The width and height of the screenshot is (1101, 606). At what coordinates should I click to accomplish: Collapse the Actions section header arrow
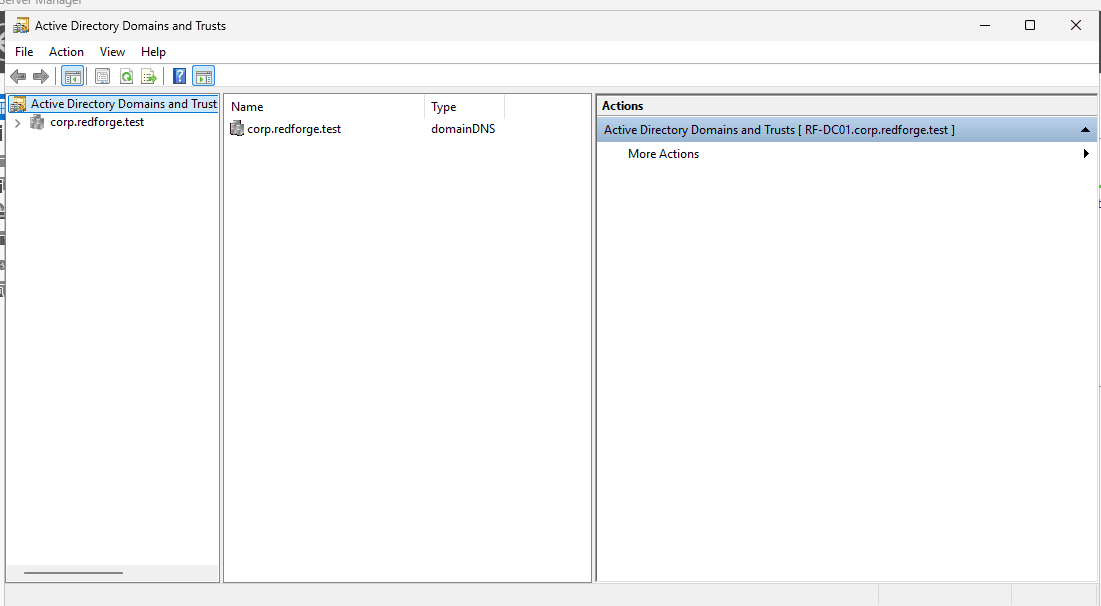[x=1085, y=130]
